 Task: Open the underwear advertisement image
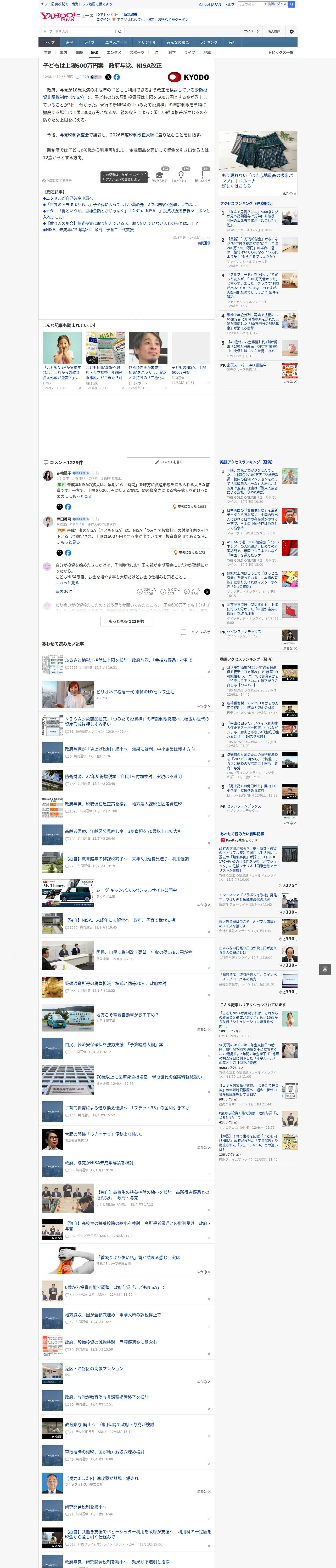[x=258, y=152]
